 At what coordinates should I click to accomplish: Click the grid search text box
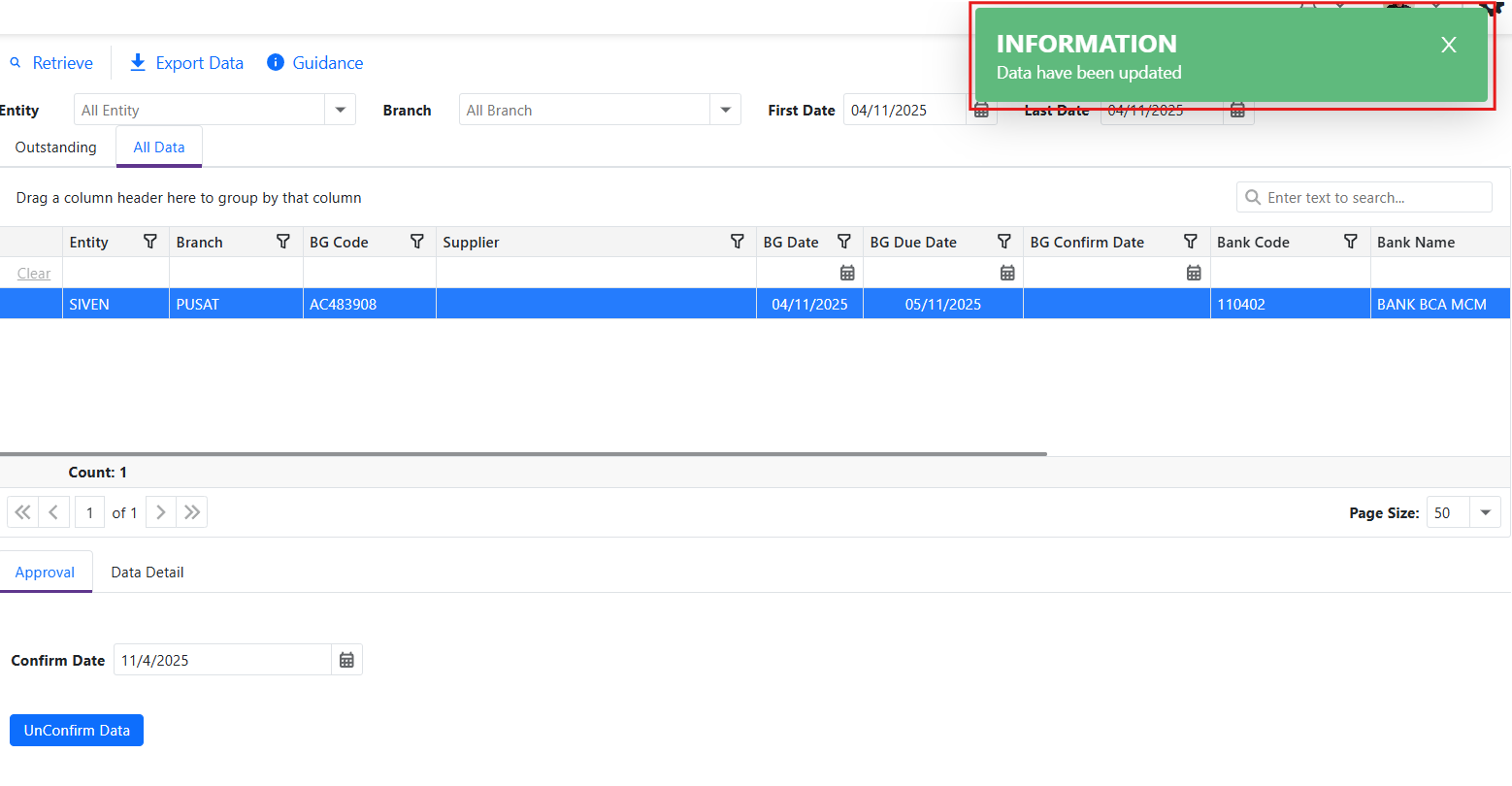[1364, 198]
